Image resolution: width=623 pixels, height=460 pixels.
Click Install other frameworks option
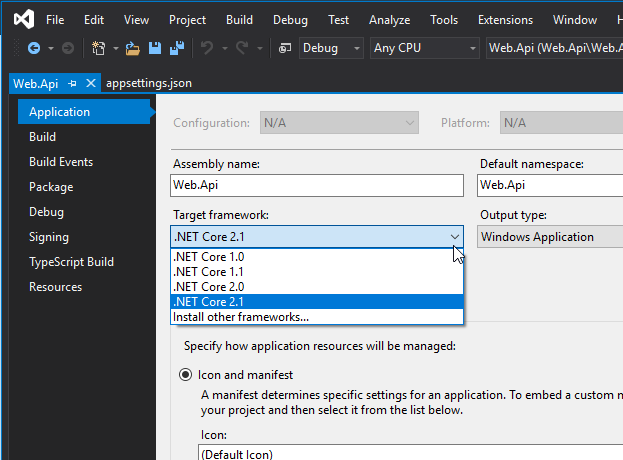point(241,317)
